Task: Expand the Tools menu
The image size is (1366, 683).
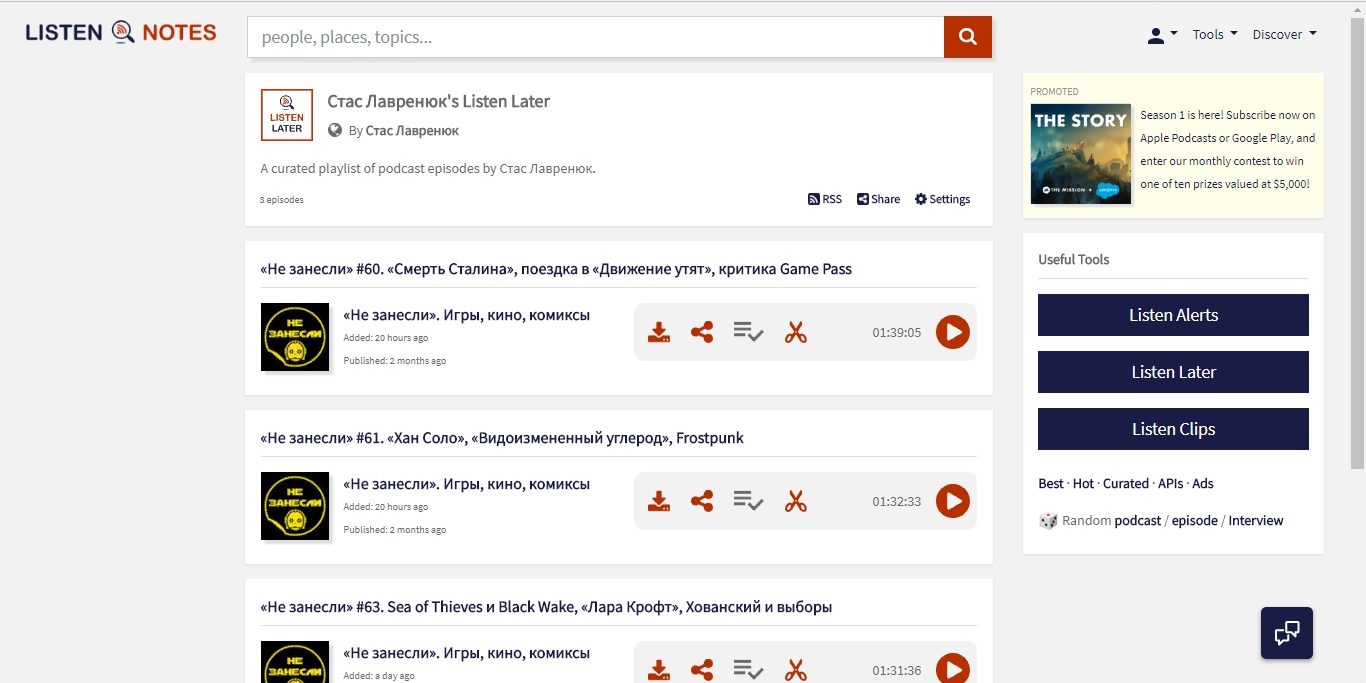Action: pyautogui.click(x=1215, y=34)
